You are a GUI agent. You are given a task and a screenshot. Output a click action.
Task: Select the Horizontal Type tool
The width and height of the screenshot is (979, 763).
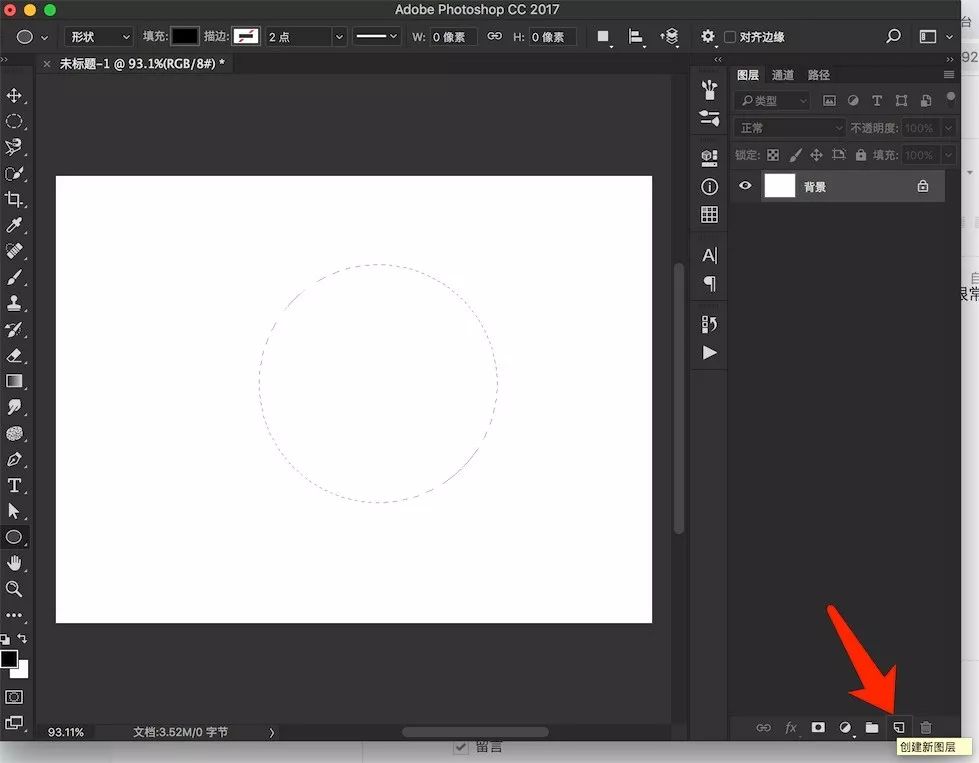[x=14, y=485]
